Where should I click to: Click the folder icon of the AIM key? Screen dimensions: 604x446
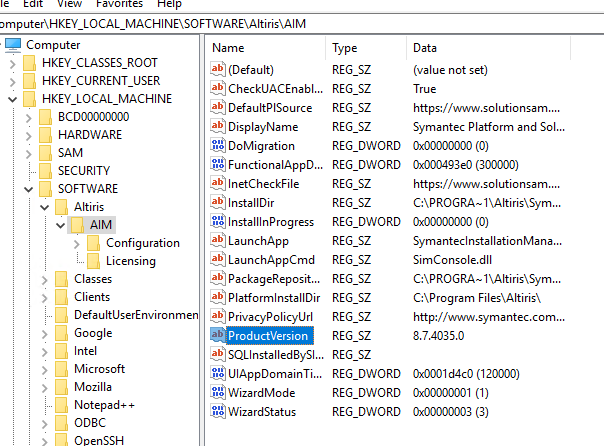click(77, 225)
